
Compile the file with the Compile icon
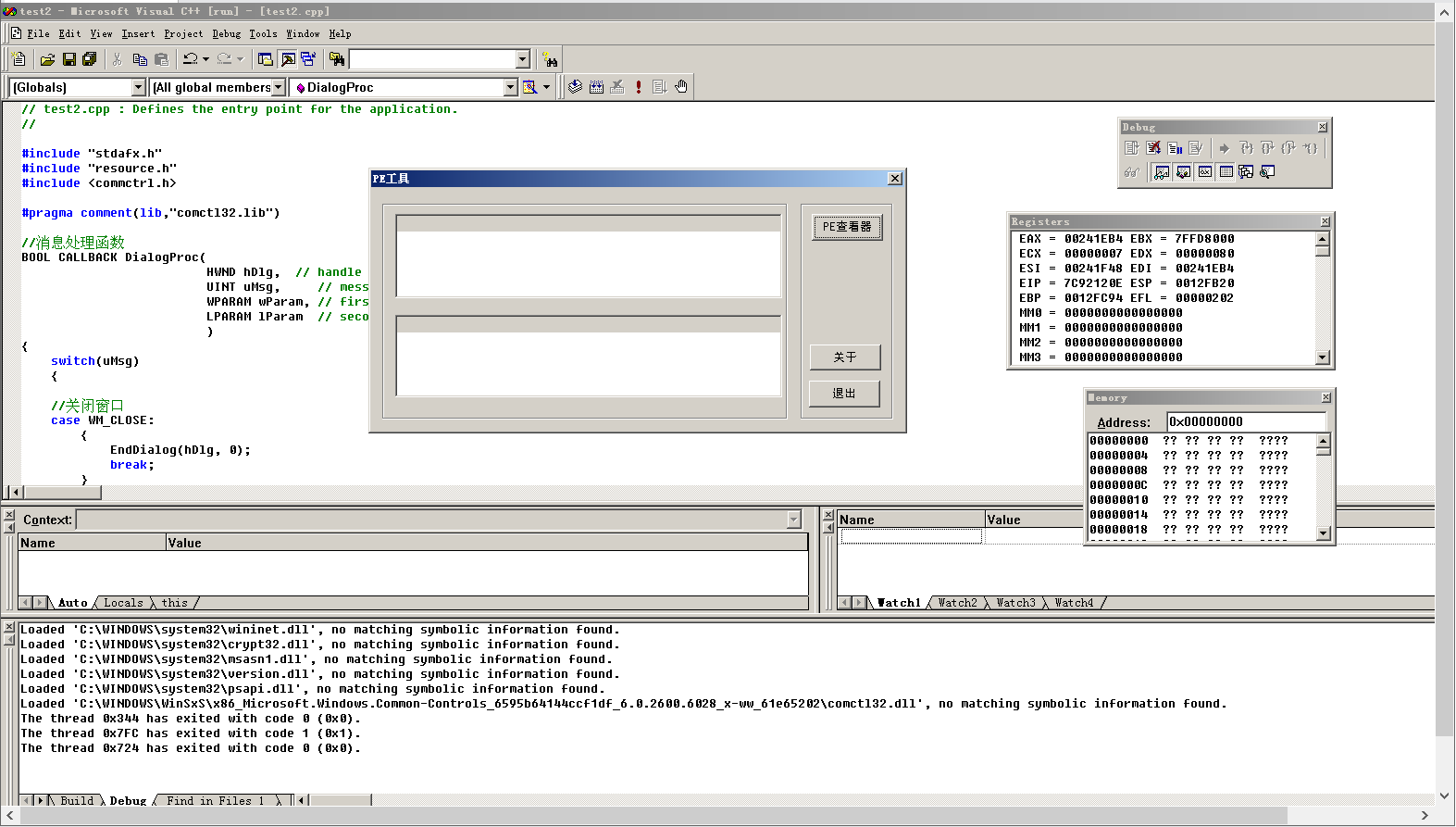tap(576, 87)
